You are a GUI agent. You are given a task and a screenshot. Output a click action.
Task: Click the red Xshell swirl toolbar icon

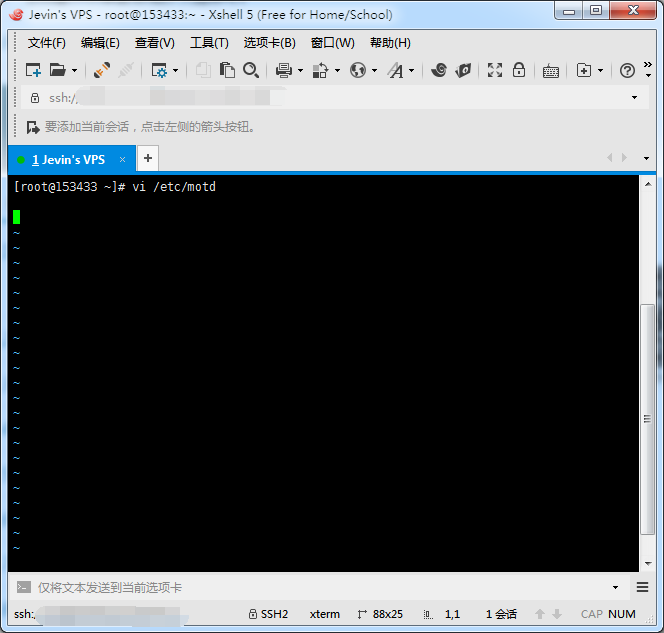[x=439, y=70]
